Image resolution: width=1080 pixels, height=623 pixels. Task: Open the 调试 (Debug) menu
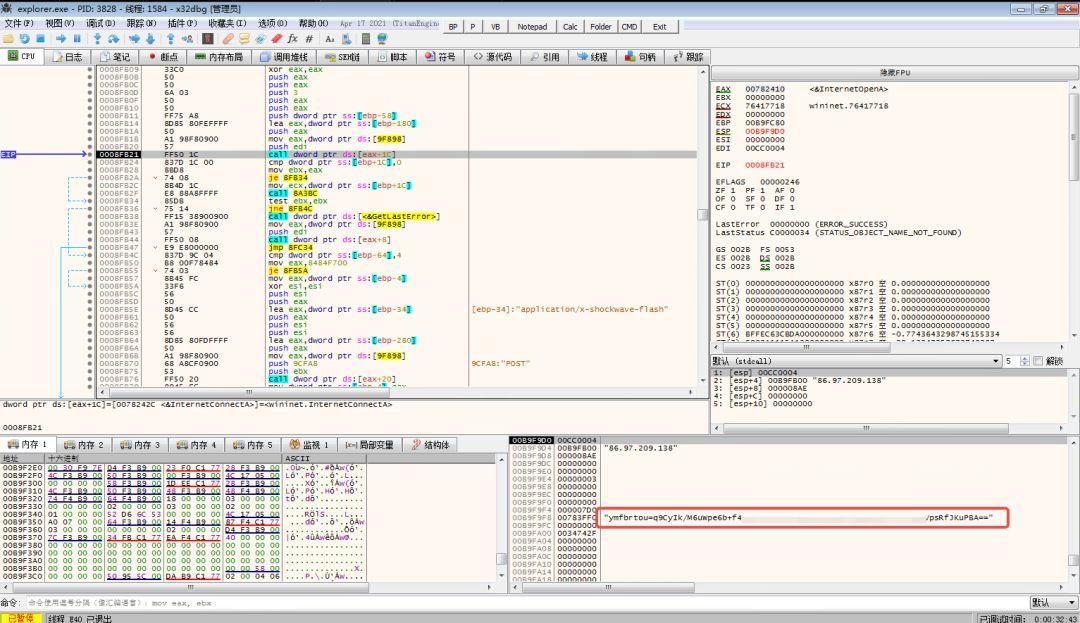(x=100, y=22)
